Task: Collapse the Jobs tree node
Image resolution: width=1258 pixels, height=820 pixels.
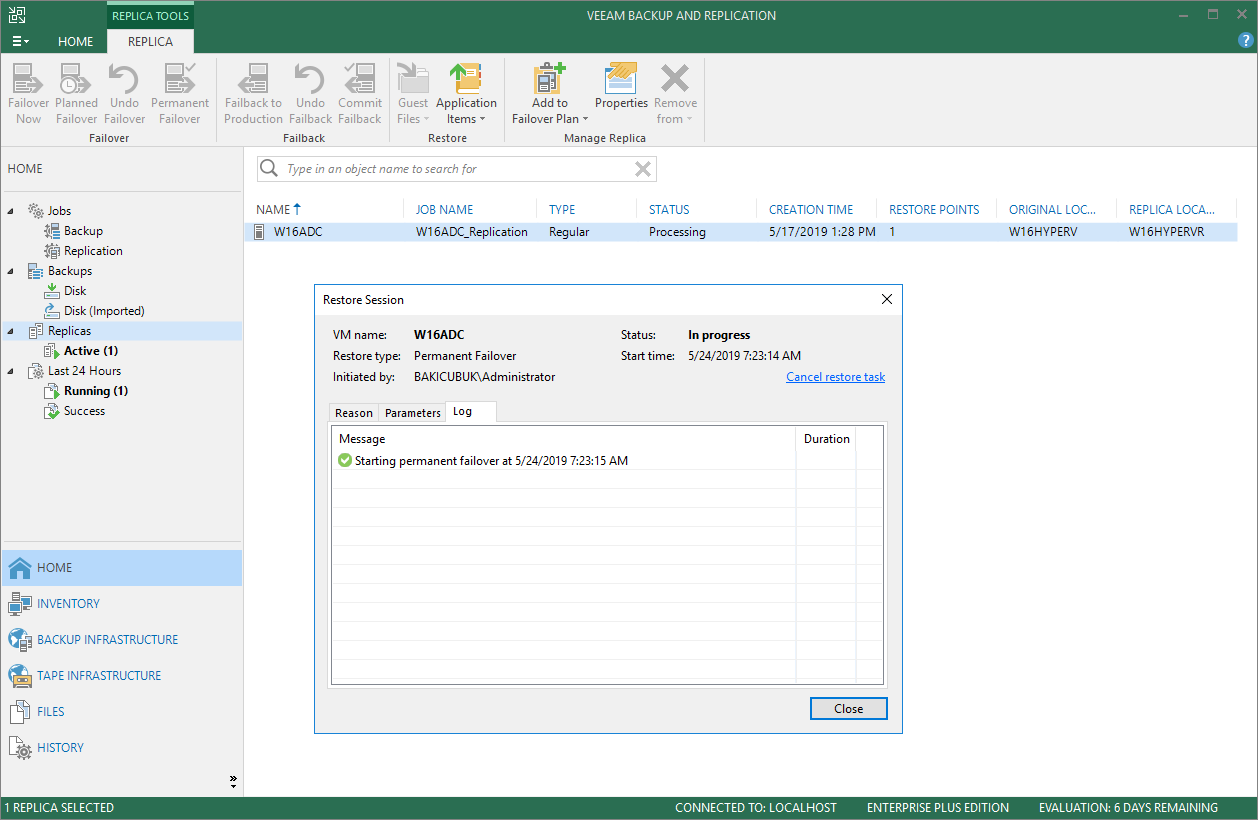Action: coord(11,211)
